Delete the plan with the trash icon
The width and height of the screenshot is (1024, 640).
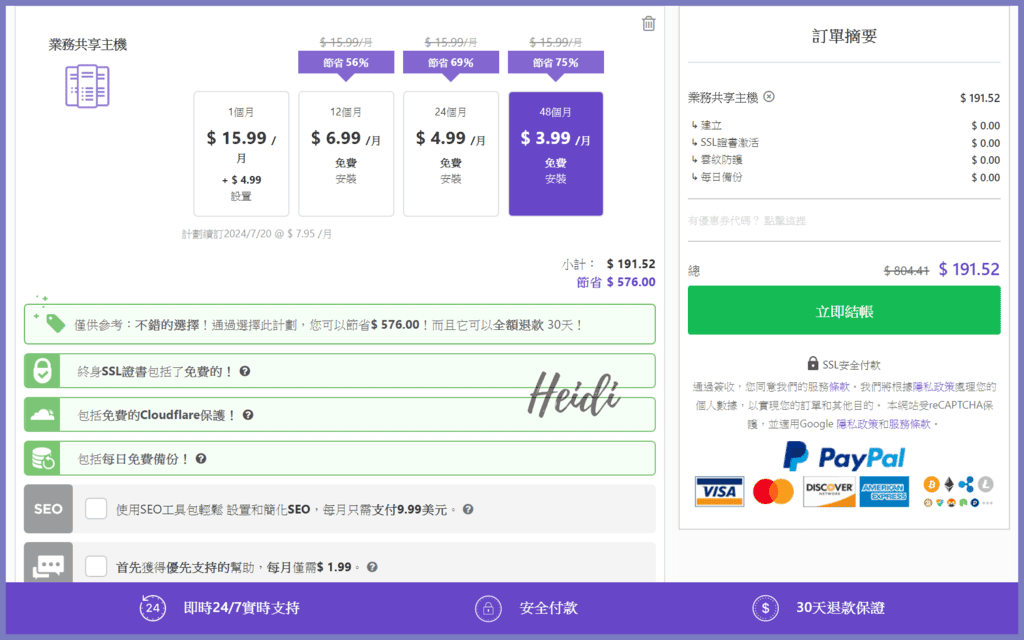pos(648,24)
